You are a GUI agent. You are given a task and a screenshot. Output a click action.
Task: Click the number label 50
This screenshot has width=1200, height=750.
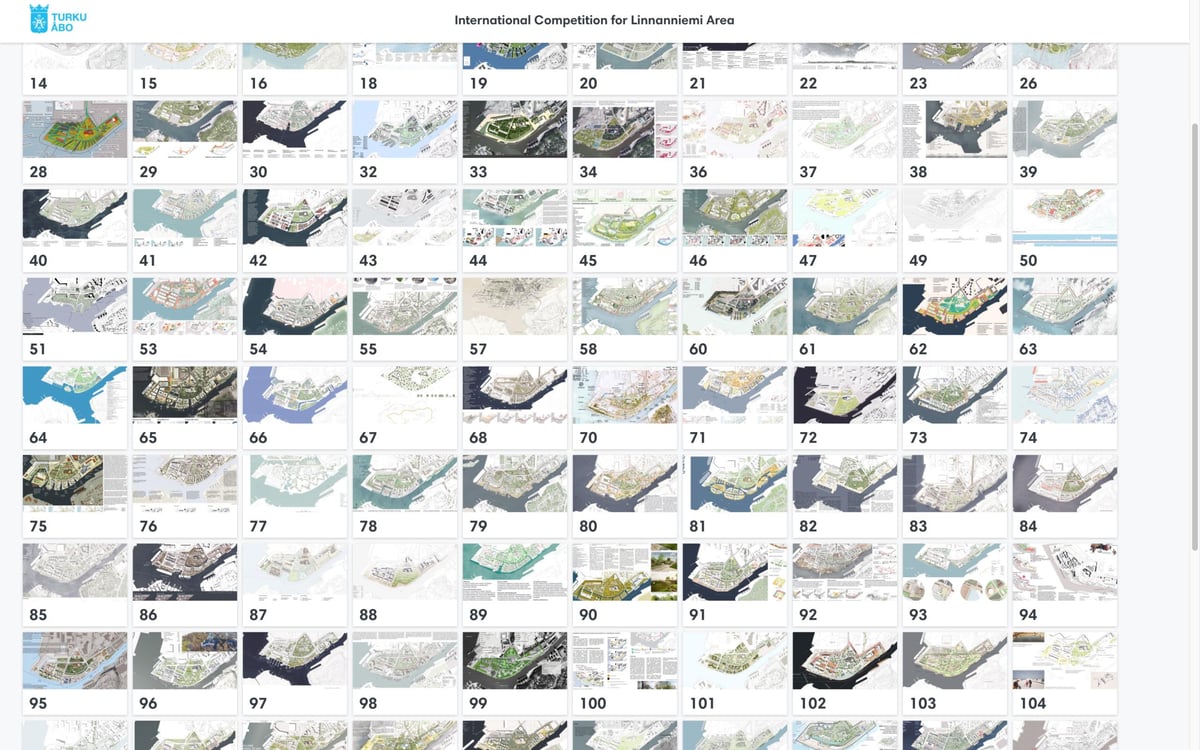point(1028,261)
